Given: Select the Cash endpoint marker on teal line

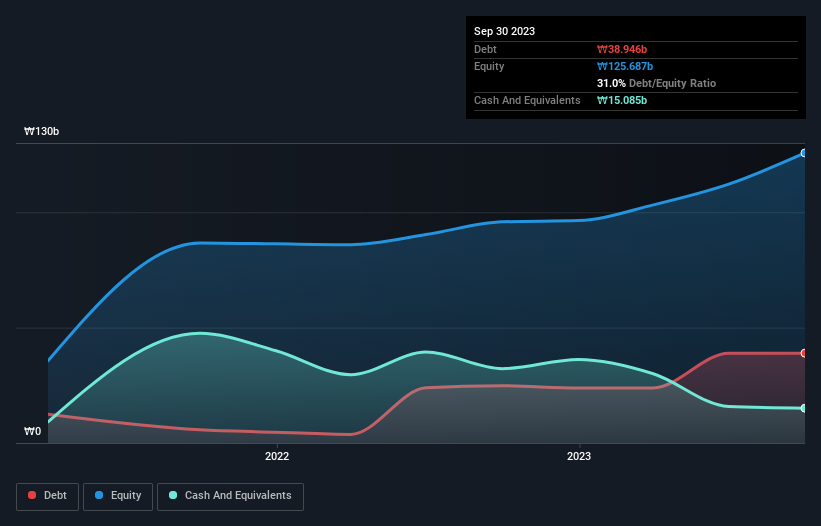Looking at the screenshot, I should click(804, 408).
